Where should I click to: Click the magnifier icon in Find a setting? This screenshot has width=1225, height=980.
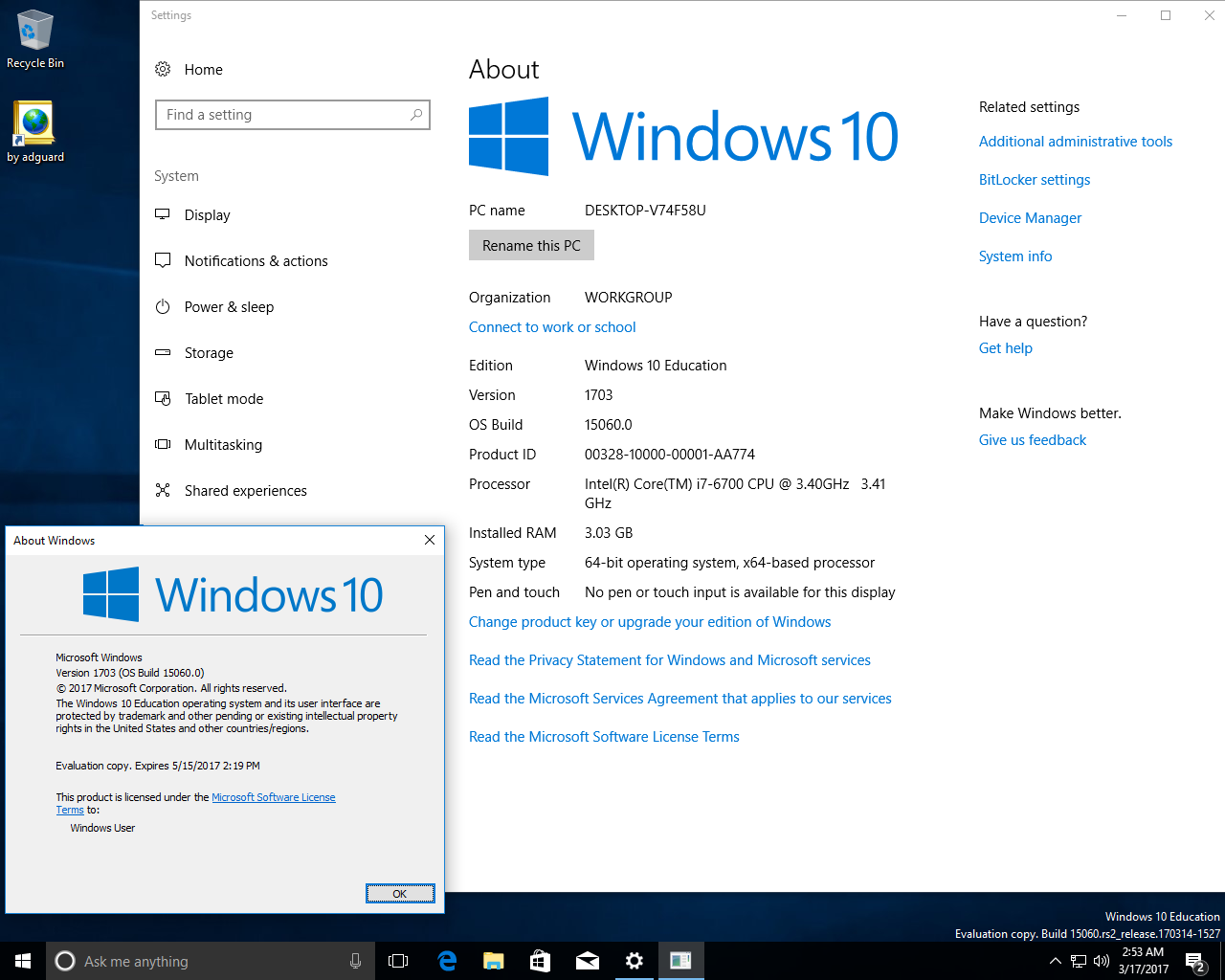pyautogui.click(x=416, y=115)
